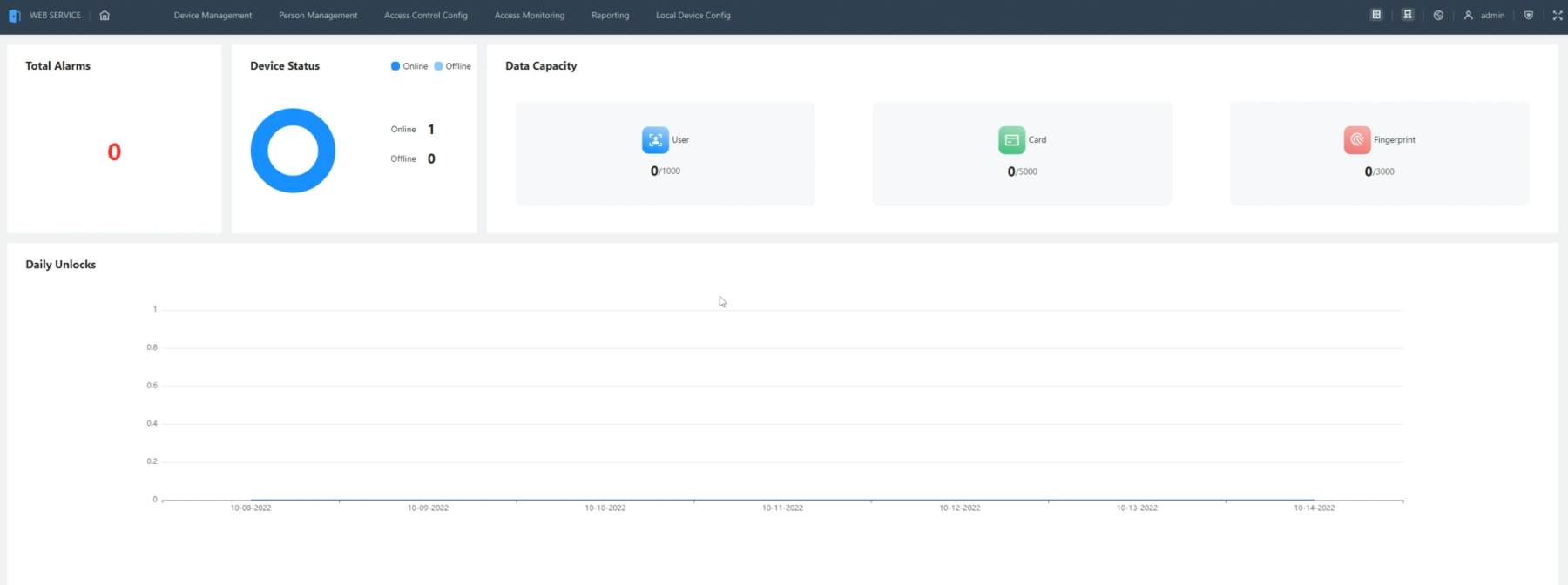Click the WEB SERVICE logo icon
This screenshot has height=585, width=1568.
(x=14, y=16)
